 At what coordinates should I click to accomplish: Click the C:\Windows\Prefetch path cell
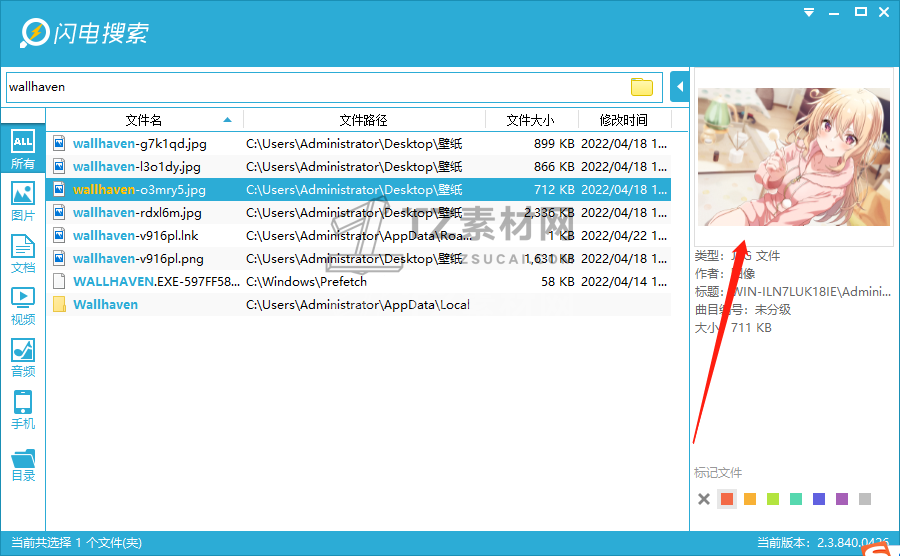pyautogui.click(x=307, y=281)
